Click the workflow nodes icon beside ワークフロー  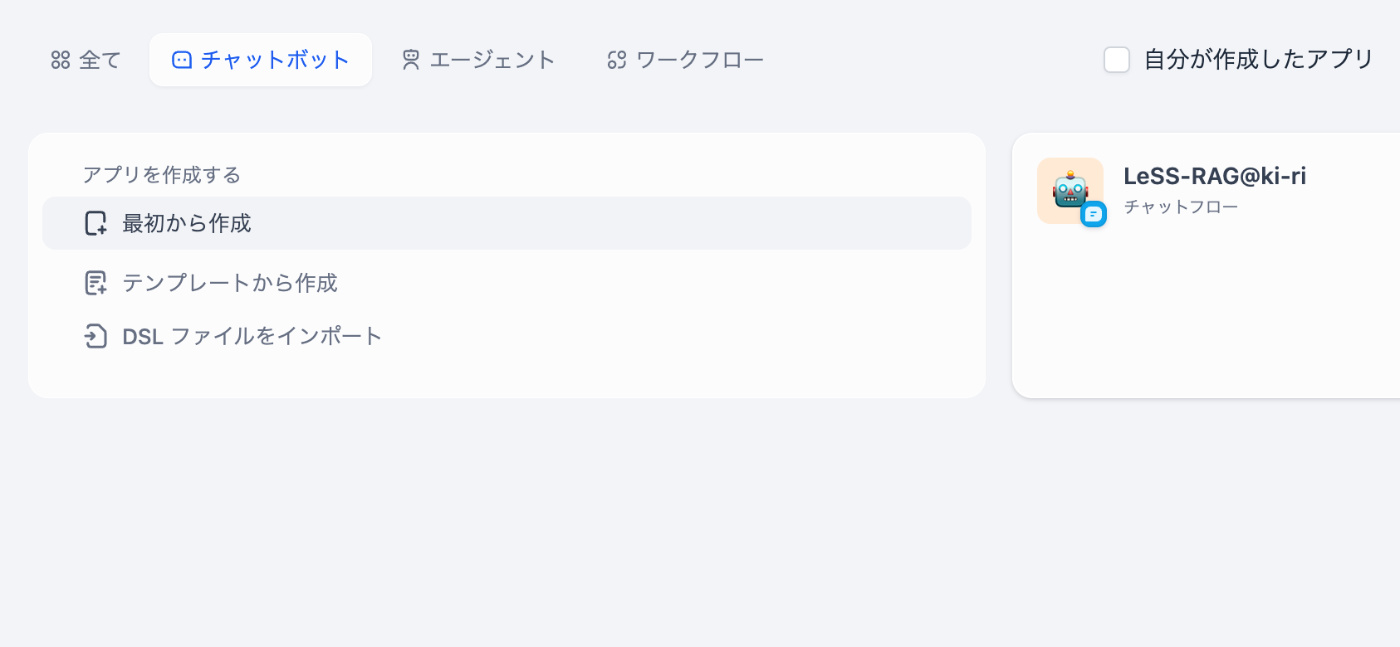click(x=616, y=60)
